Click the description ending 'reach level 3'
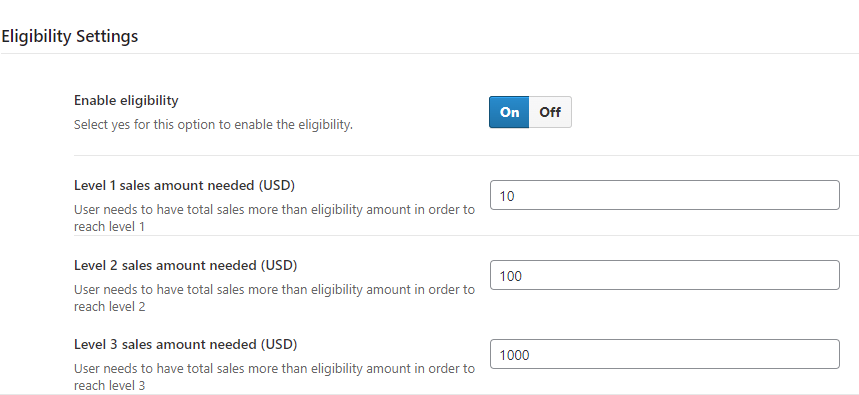 click(x=274, y=377)
